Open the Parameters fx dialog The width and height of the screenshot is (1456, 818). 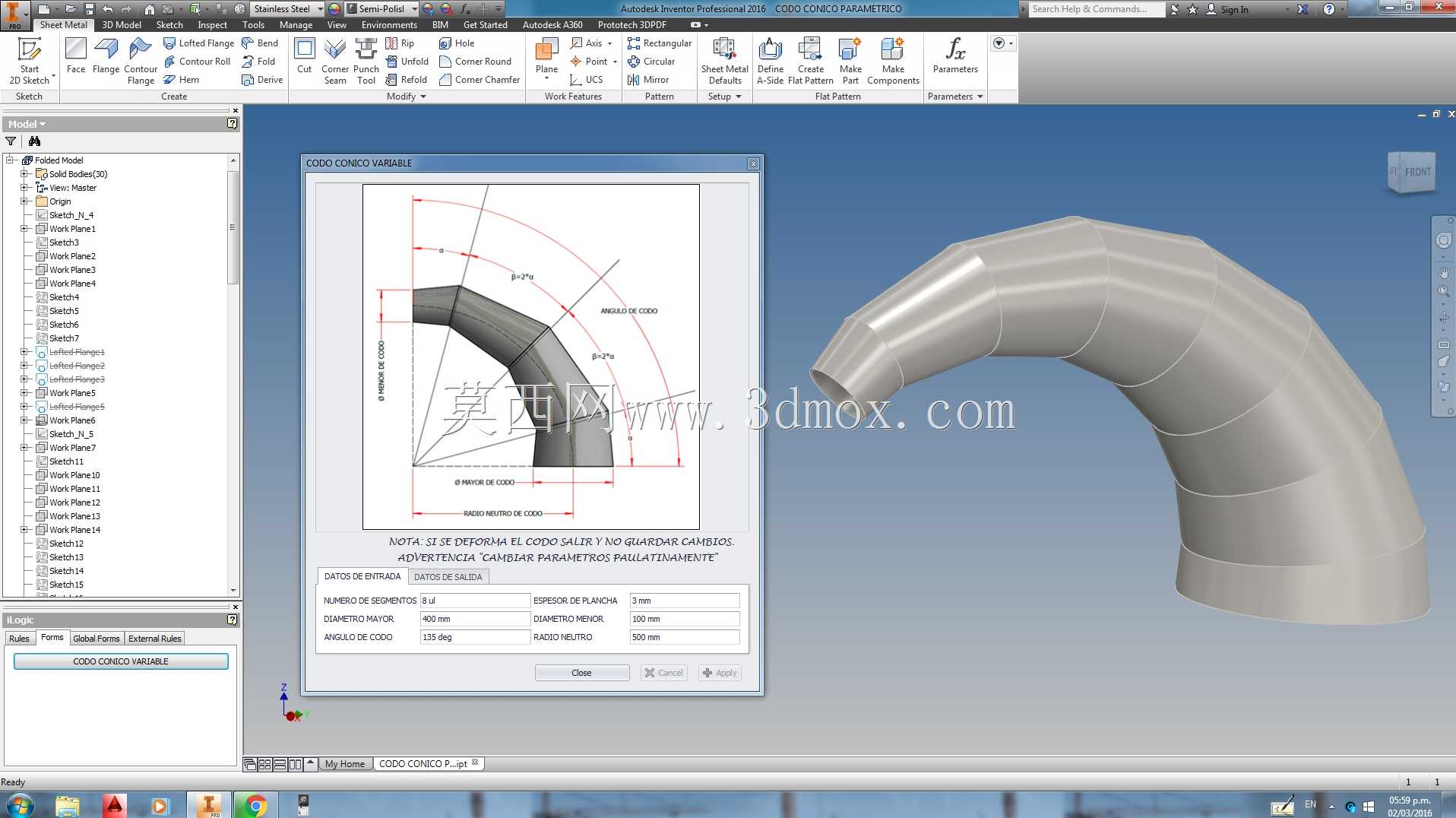click(x=955, y=56)
